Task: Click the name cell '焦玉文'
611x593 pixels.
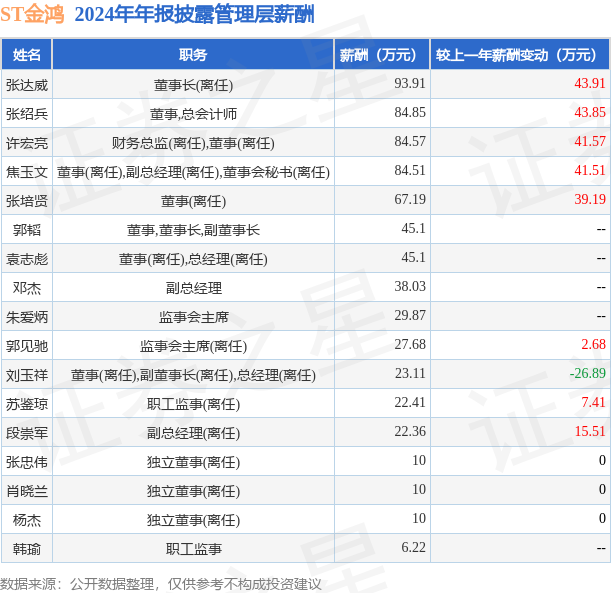Action: click(26, 172)
